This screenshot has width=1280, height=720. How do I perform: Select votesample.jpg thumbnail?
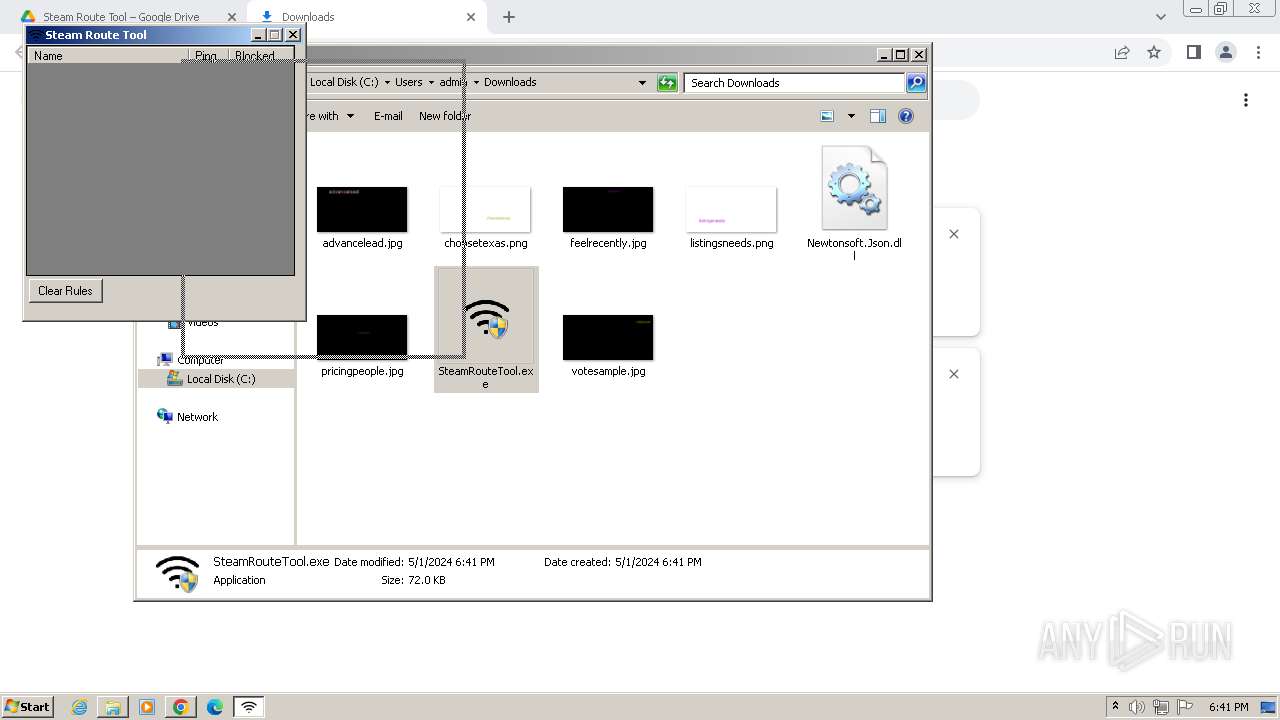tap(608, 337)
